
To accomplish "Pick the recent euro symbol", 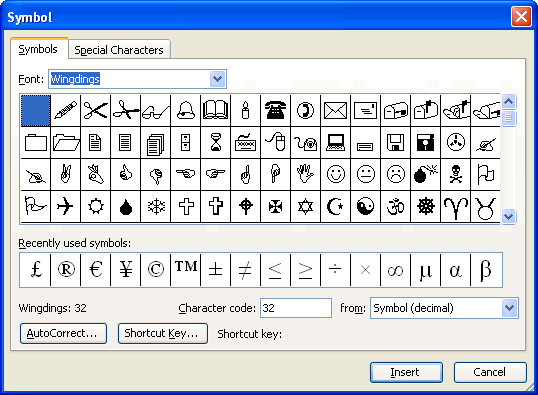I will 95,270.
